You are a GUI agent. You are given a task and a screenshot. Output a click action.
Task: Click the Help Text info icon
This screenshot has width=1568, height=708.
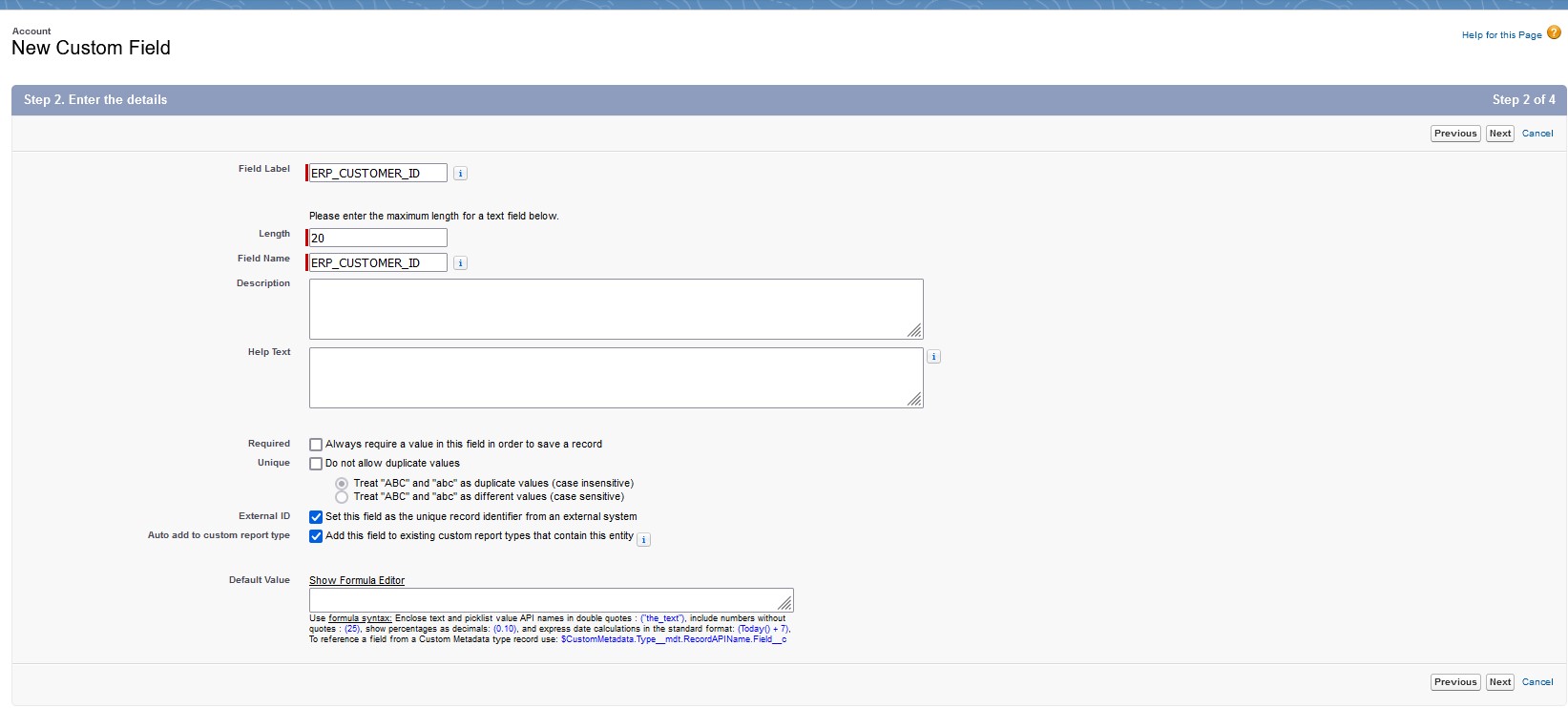(933, 357)
